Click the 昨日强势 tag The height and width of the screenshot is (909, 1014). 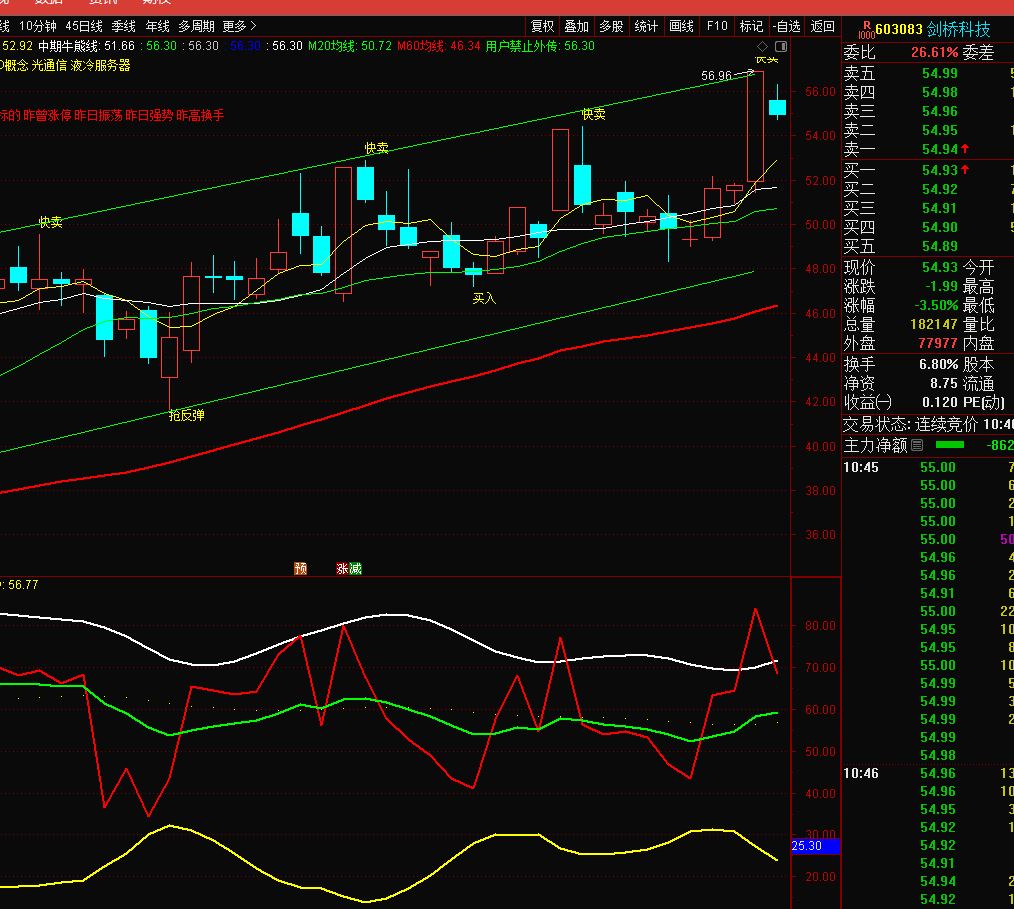(x=149, y=116)
